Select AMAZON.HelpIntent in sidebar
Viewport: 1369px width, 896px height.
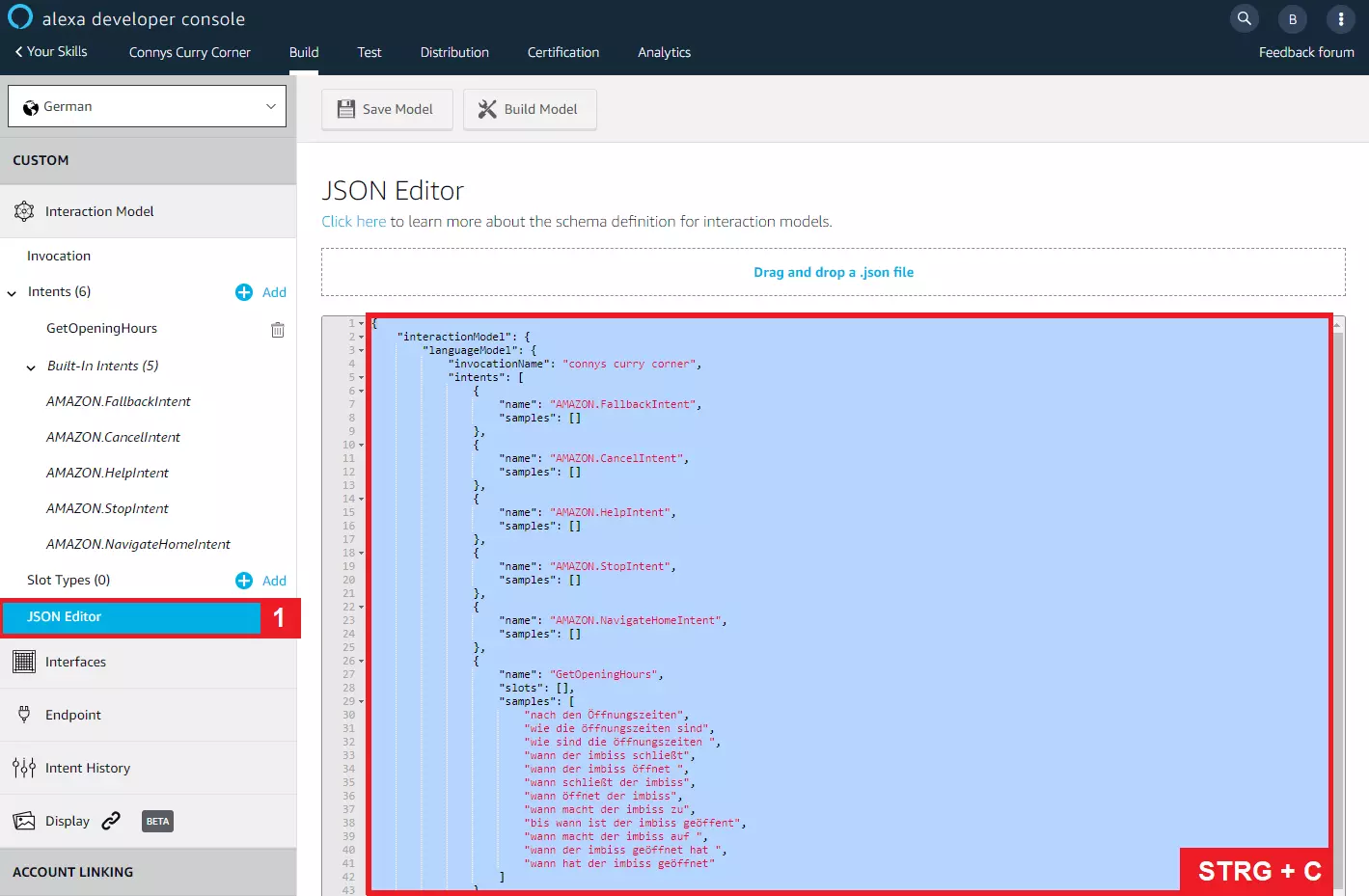(x=108, y=473)
